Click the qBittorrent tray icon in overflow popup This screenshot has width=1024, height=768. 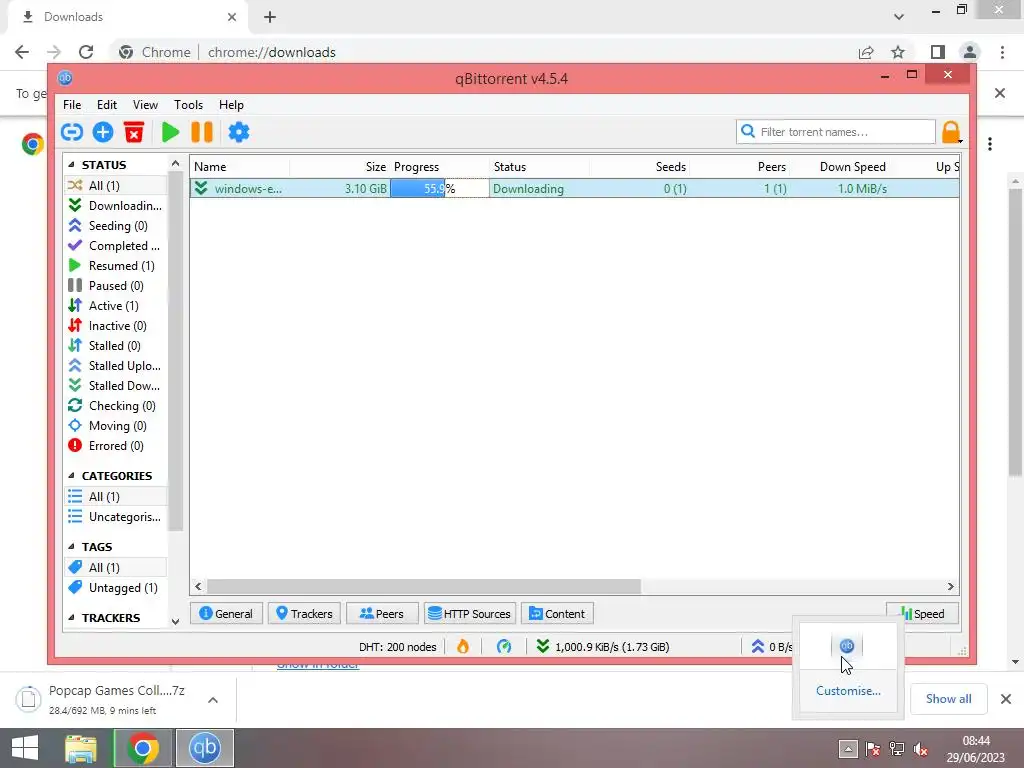tap(846, 646)
